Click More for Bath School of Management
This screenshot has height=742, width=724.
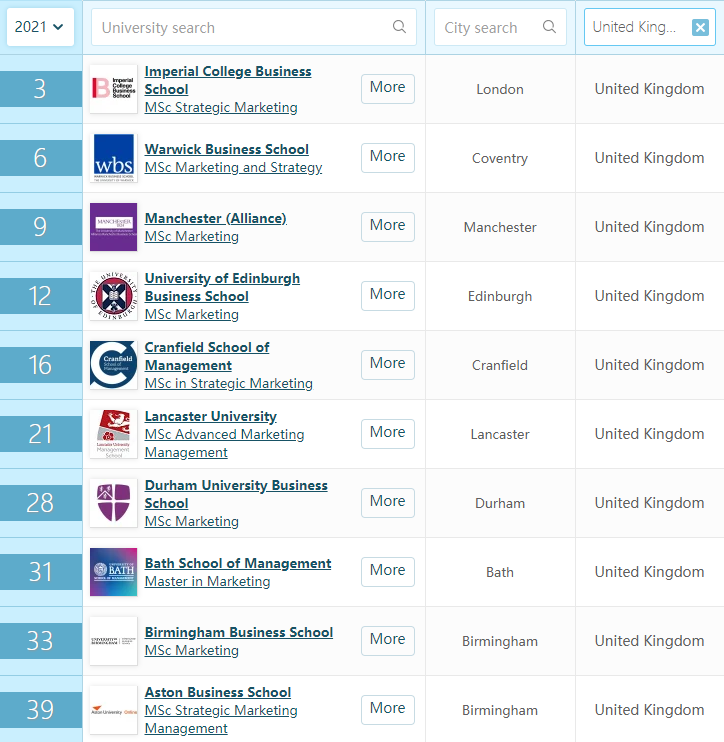tap(388, 572)
